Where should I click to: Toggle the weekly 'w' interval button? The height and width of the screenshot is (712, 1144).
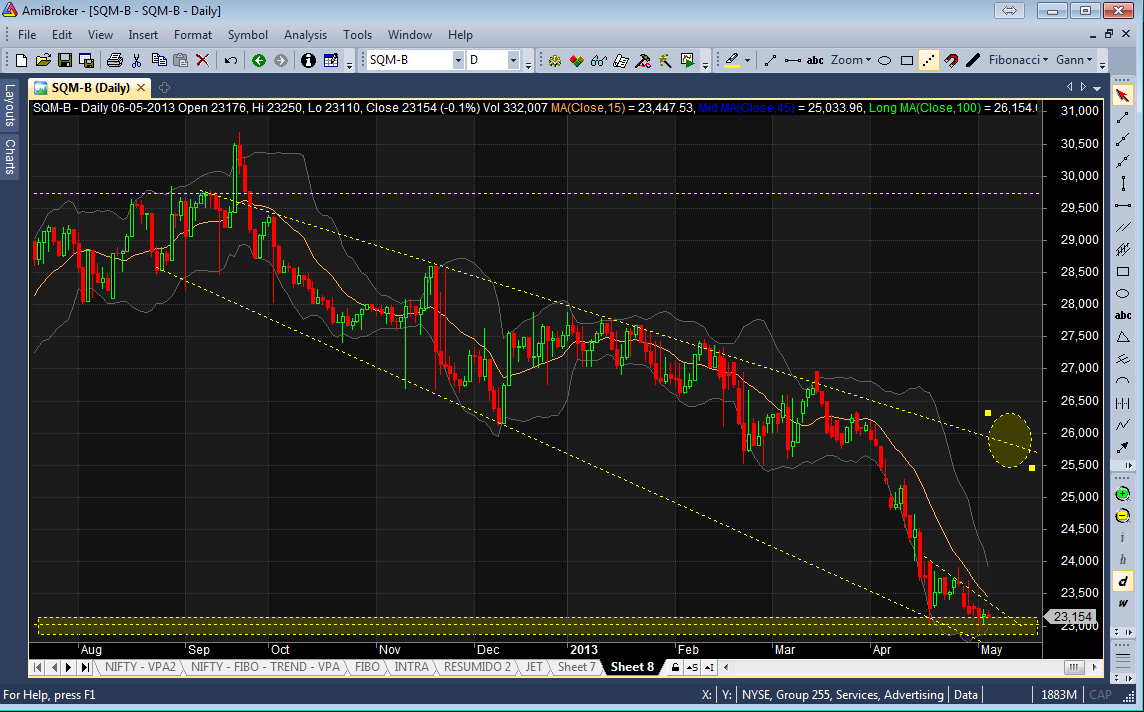coord(1123,603)
